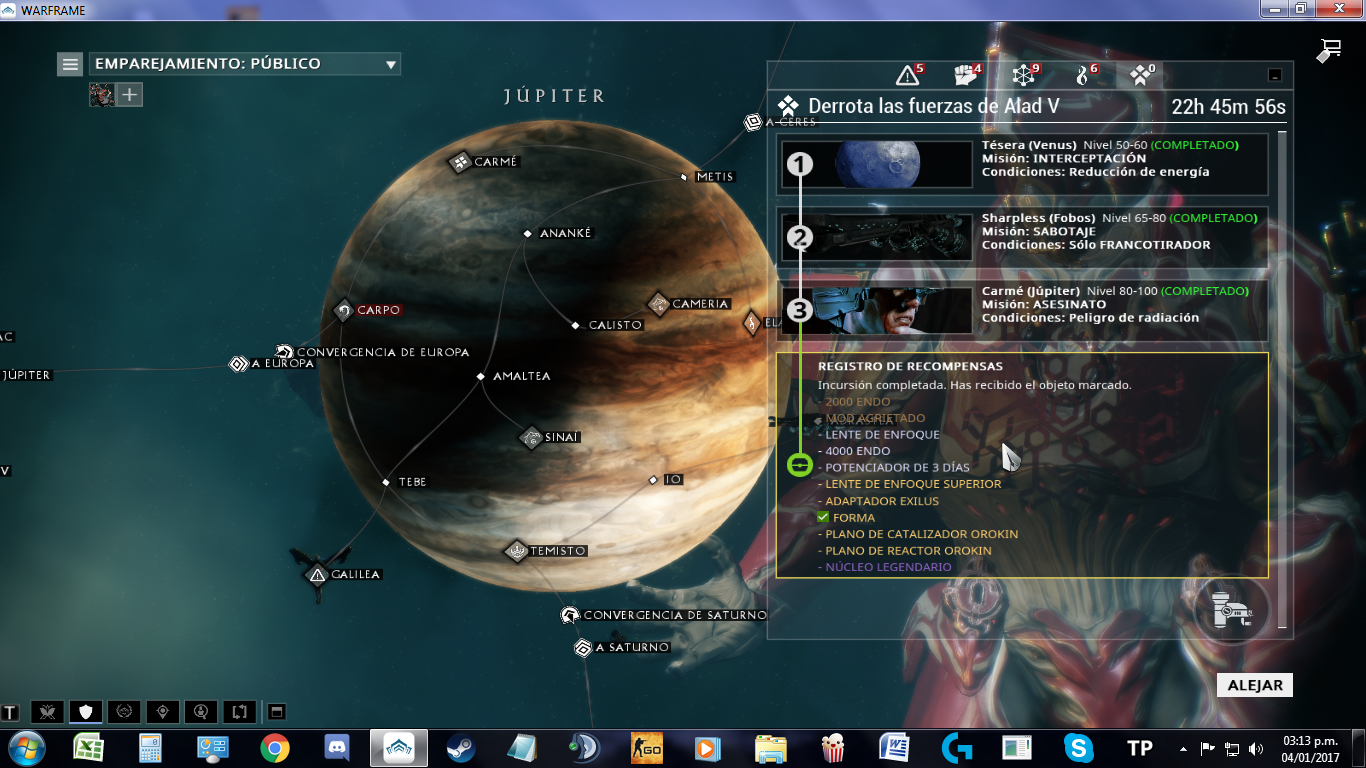The width and height of the screenshot is (1366, 768).
Task: Open the market cart icon
Action: pos(1329,50)
